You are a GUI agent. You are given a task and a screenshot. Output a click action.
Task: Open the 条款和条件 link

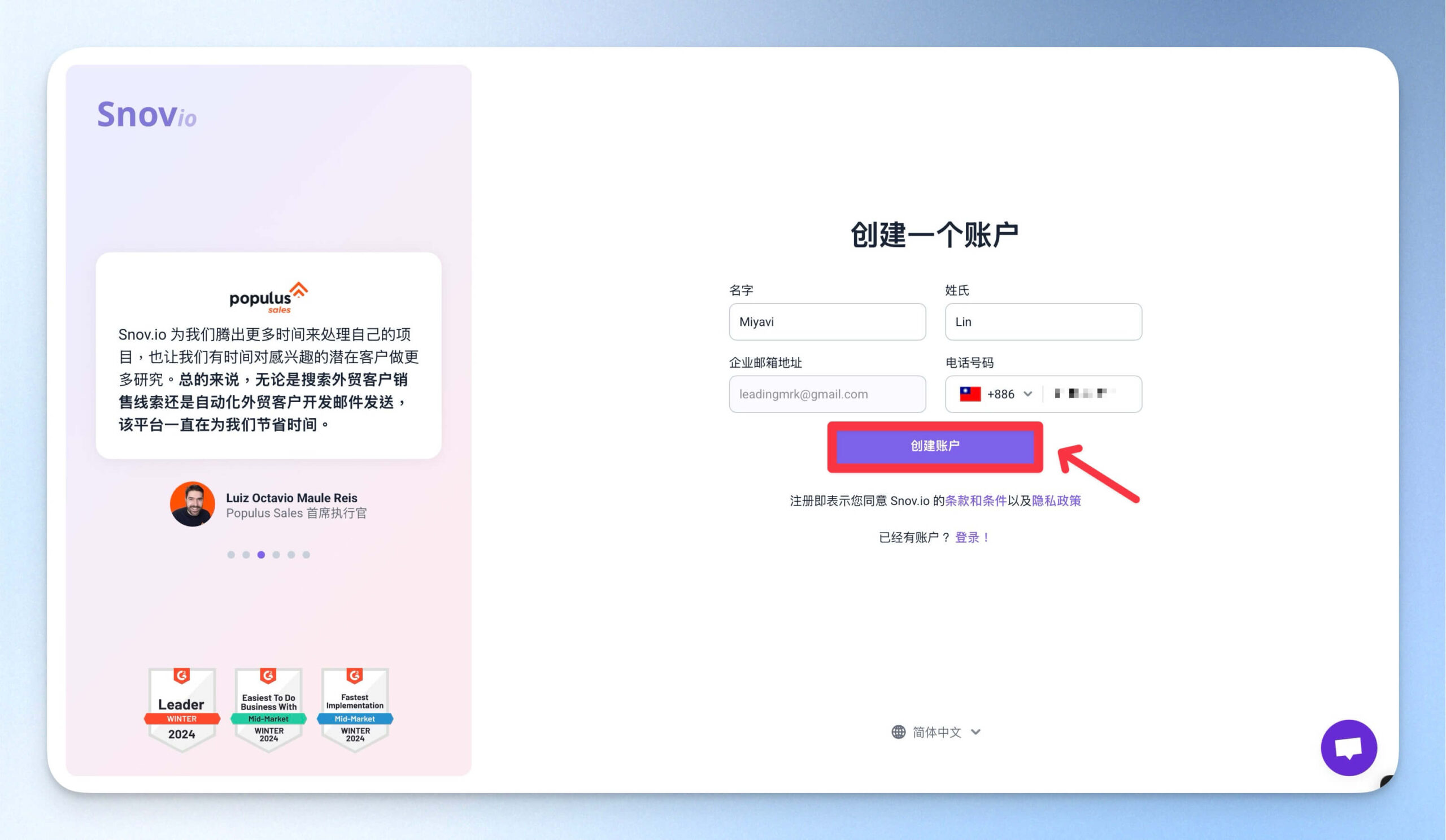pos(976,501)
